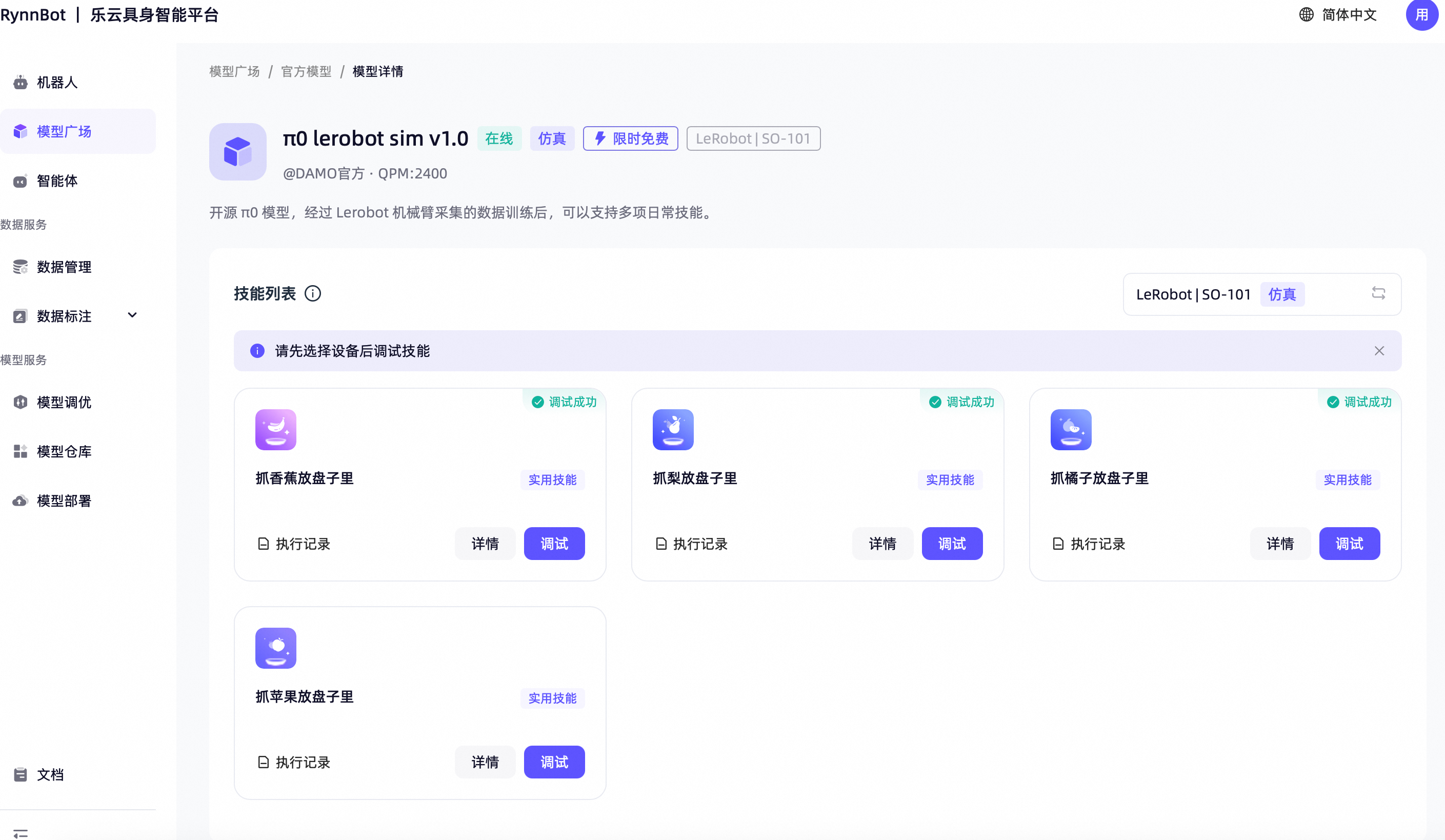Open the LeRobot | SO-101 device selector

[x=1261, y=294]
